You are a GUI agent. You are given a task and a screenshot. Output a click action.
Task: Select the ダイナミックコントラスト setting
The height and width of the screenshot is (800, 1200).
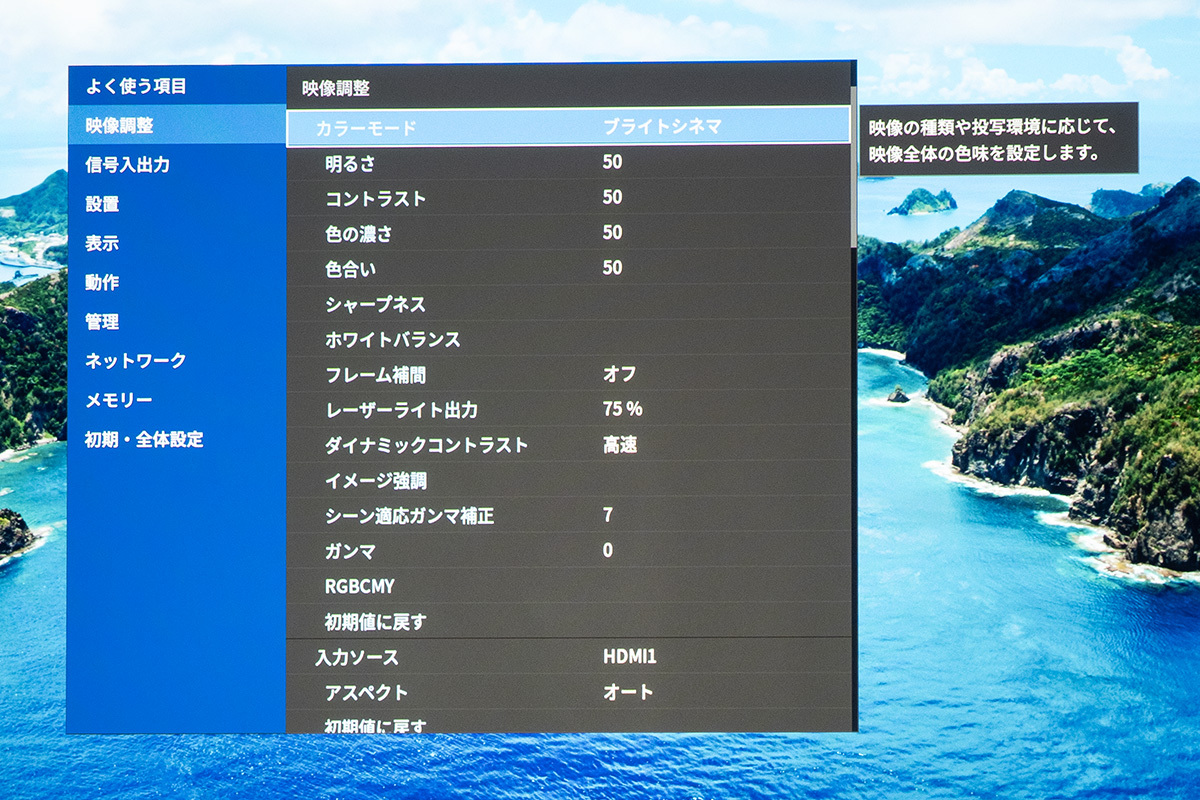(x=568, y=445)
